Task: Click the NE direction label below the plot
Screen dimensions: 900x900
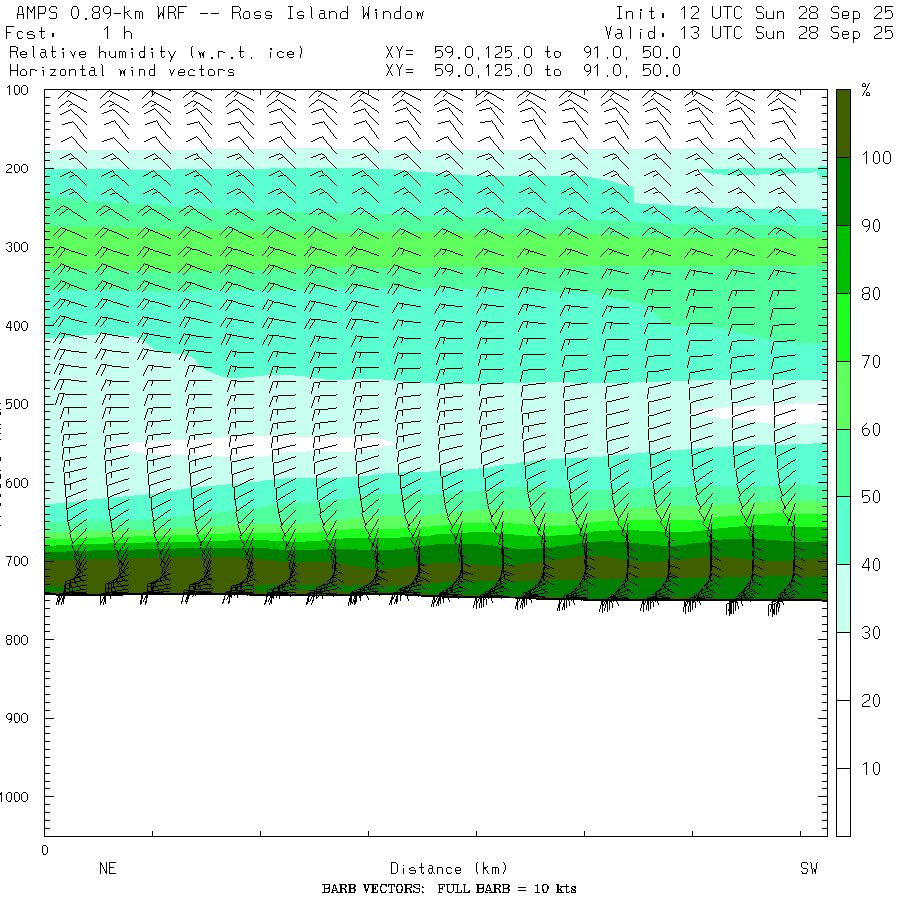Action: click(x=107, y=868)
